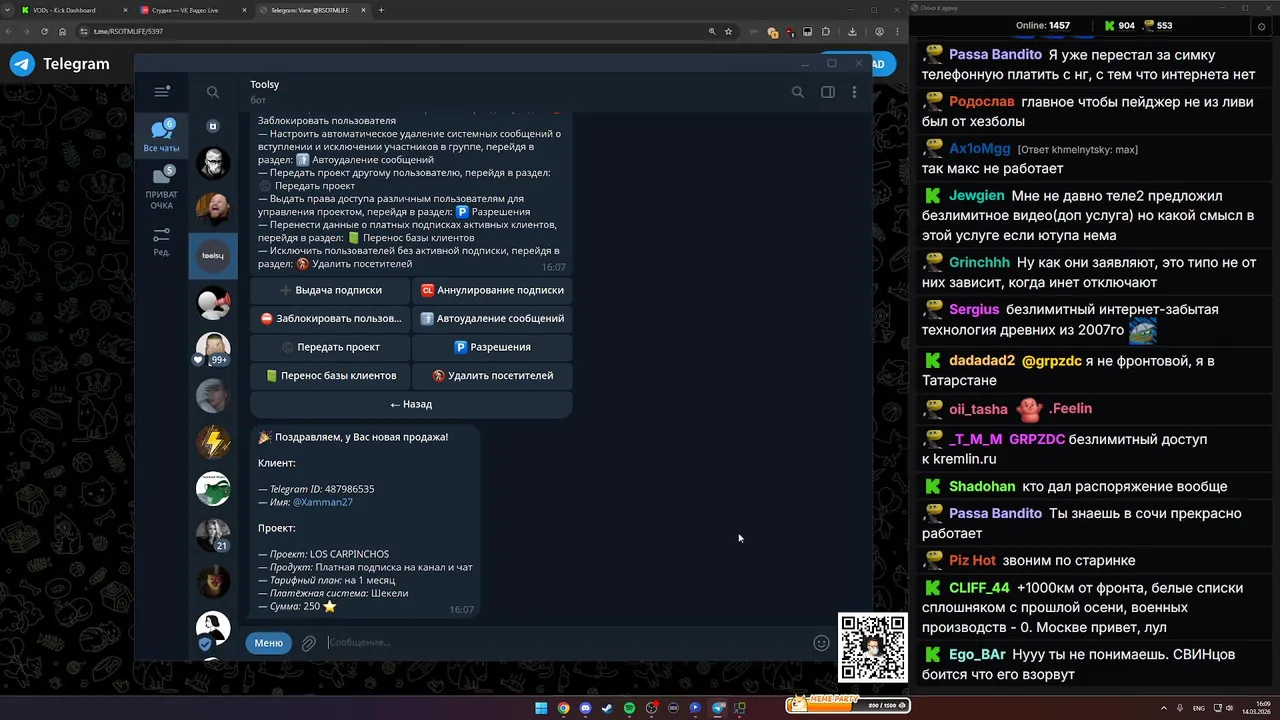1280x720 pixels.
Task: Search within the Toolsy chat
Action: click(x=797, y=92)
